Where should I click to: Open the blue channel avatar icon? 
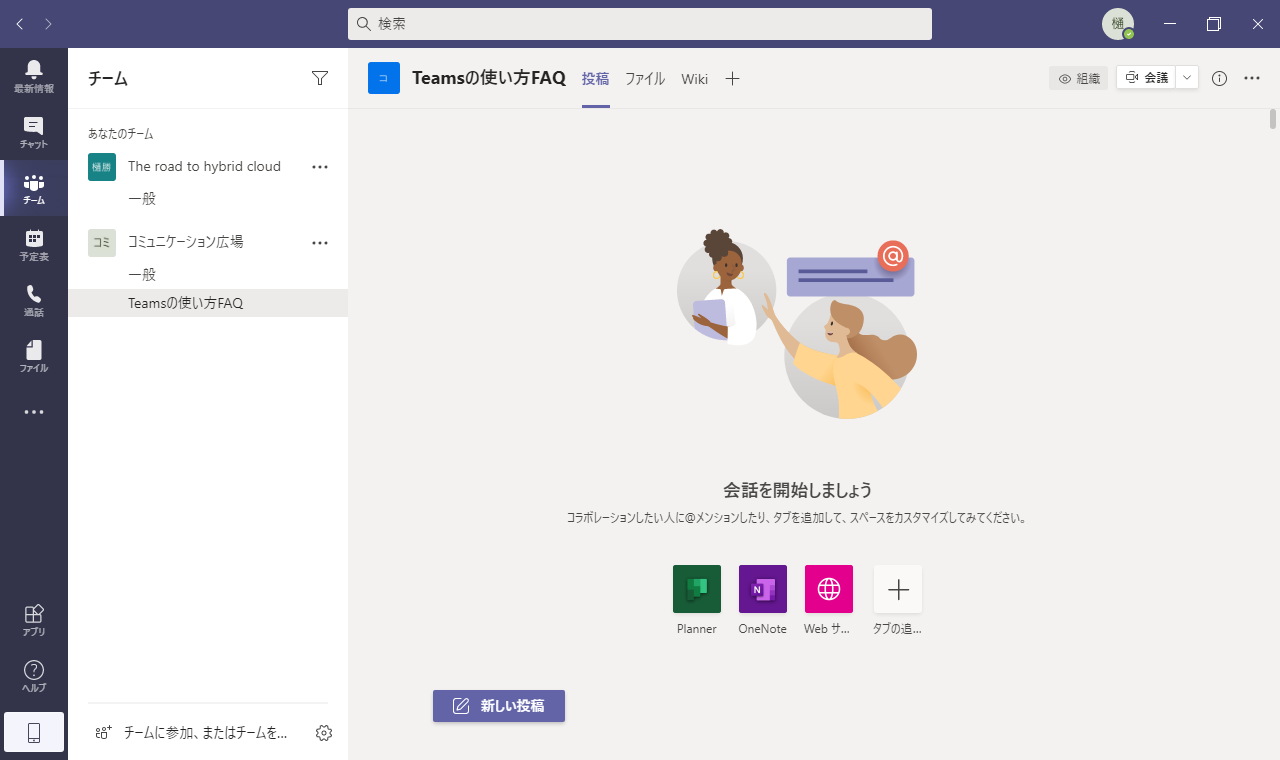pos(384,78)
